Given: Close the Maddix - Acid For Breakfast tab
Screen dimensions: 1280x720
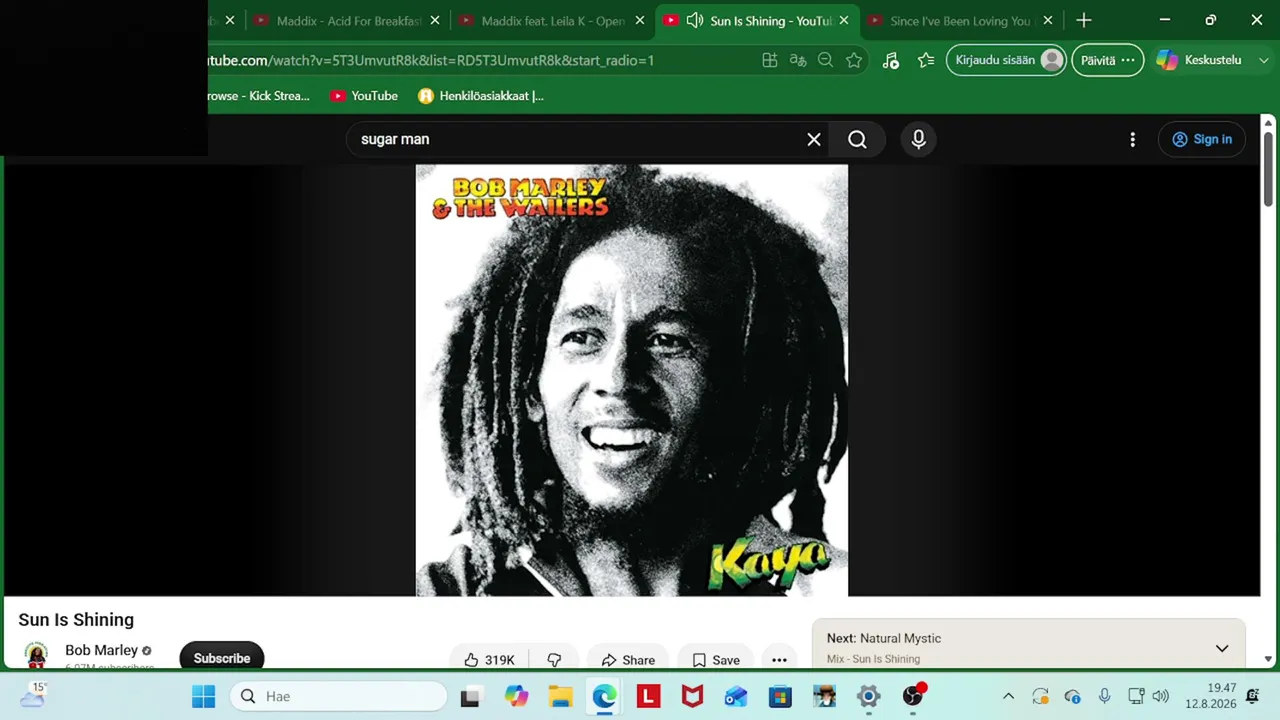Looking at the screenshot, I should point(435,21).
